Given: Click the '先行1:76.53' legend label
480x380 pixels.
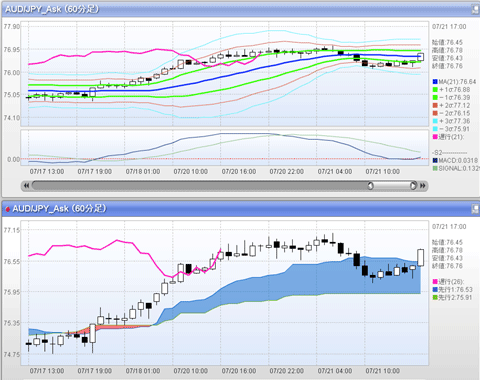Looking at the screenshot, I should click(x=455, y=290).
